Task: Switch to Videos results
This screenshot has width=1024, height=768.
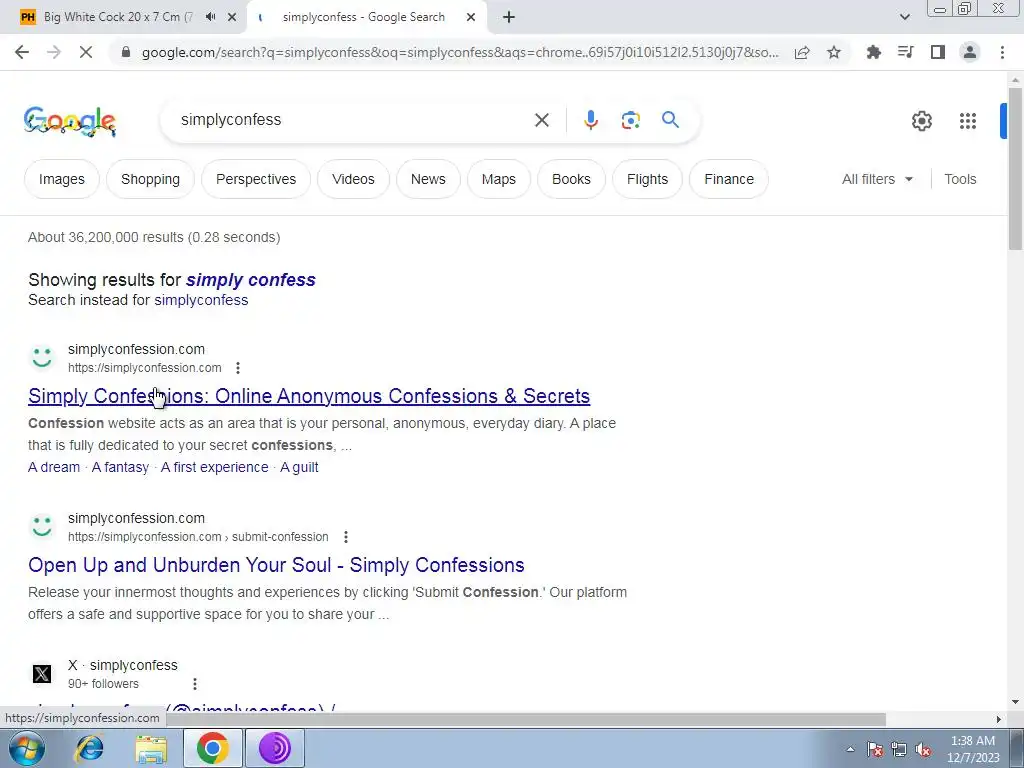Action: (353, 179)
